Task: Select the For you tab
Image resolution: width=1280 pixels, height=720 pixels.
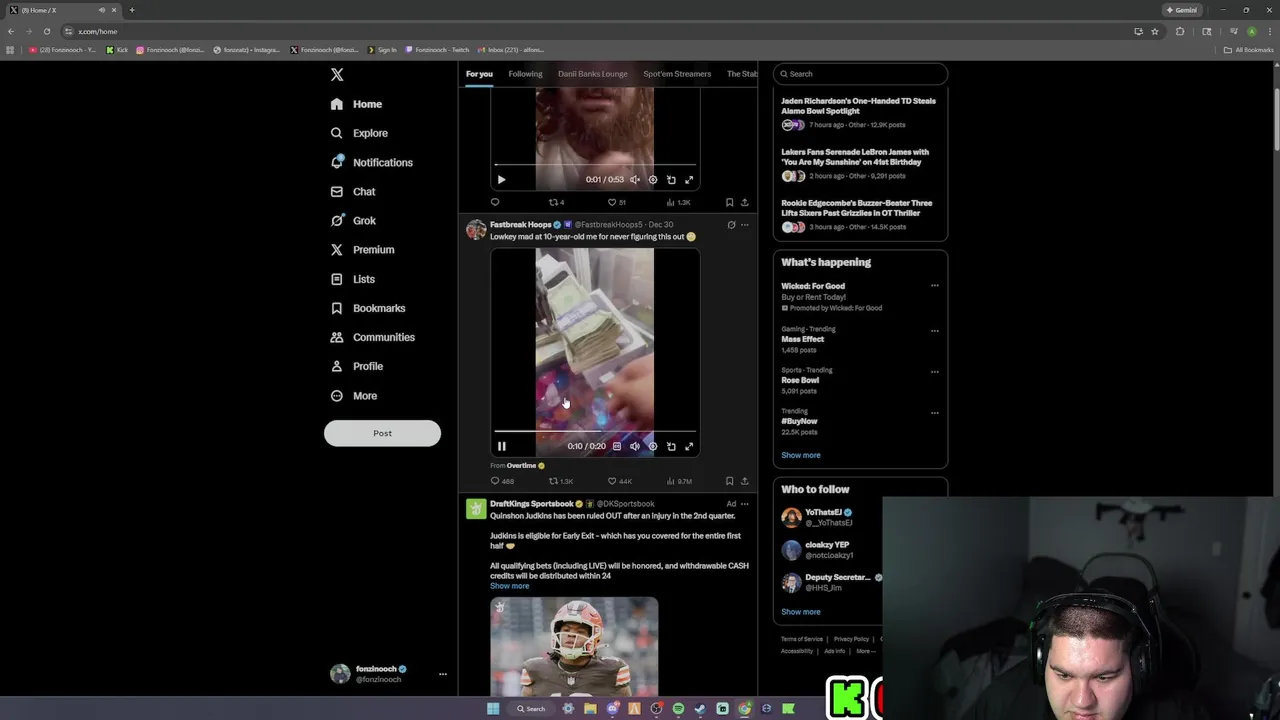Action: click(479, 74)
